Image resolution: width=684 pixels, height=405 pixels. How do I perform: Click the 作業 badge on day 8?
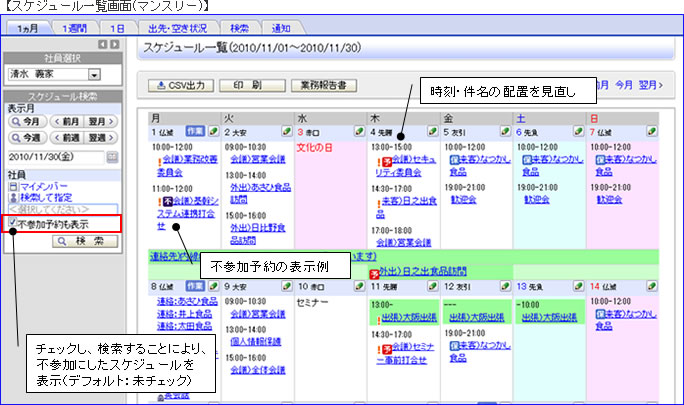(x=195, y=286)
